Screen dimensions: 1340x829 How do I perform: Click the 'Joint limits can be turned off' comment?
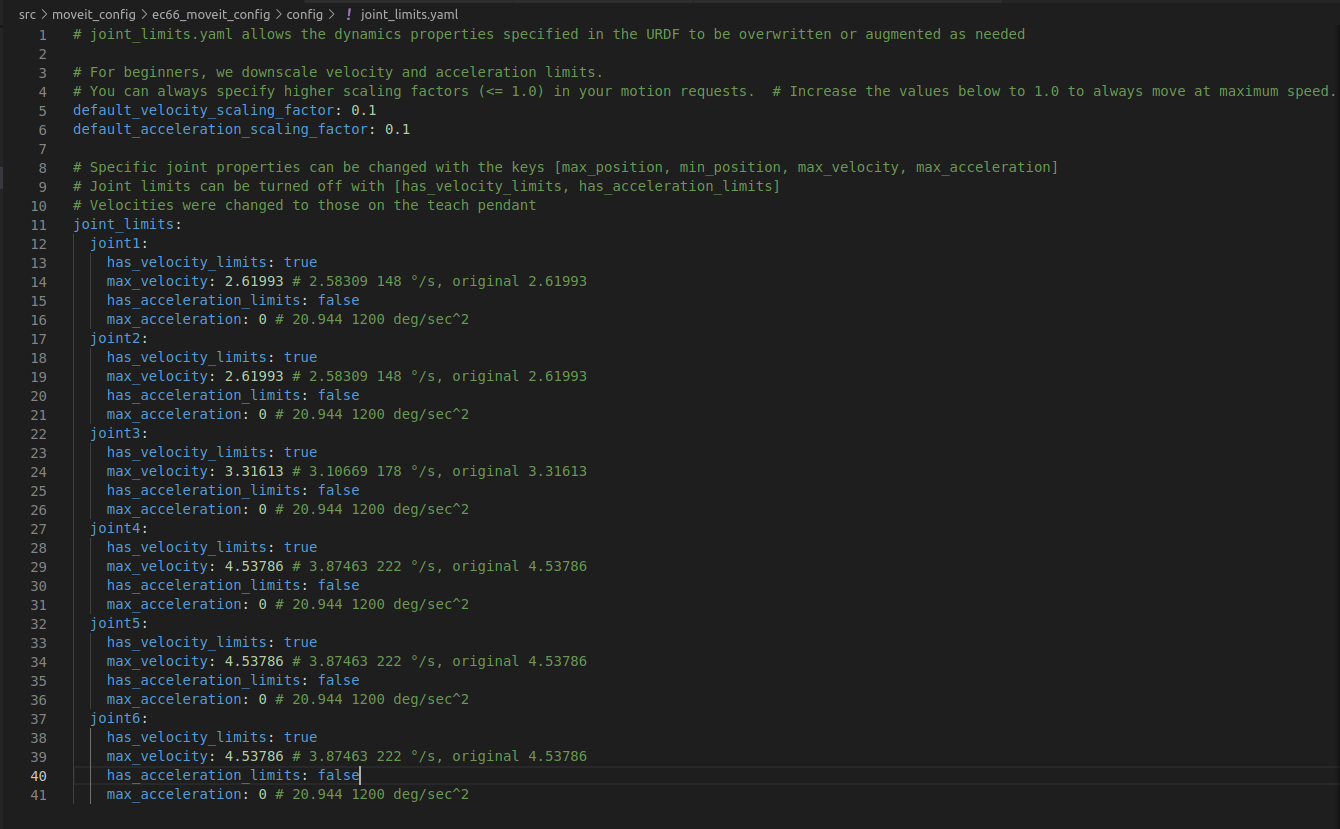(427, 187)
